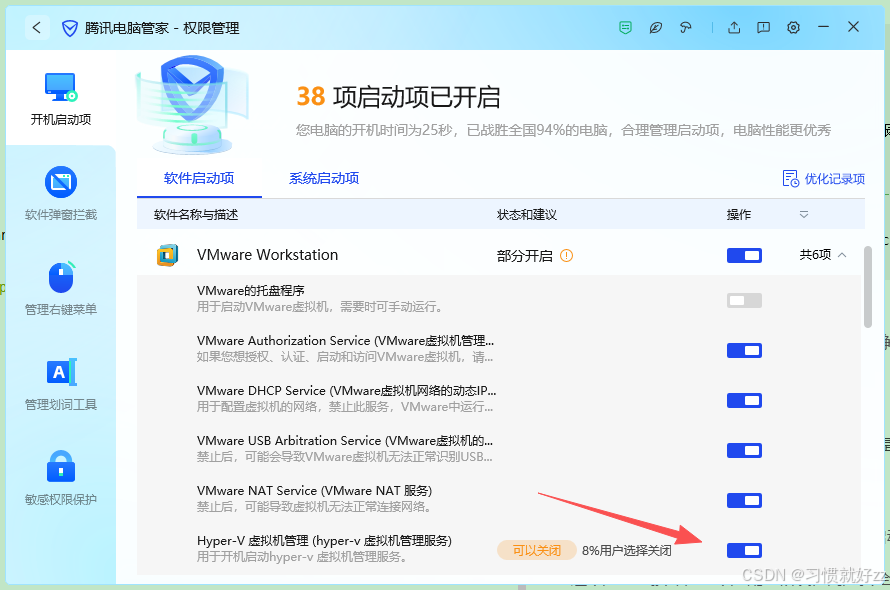
Task: Disable the Hyper-V 虚拟机管理 startup toggle
Action: point(744,550)
